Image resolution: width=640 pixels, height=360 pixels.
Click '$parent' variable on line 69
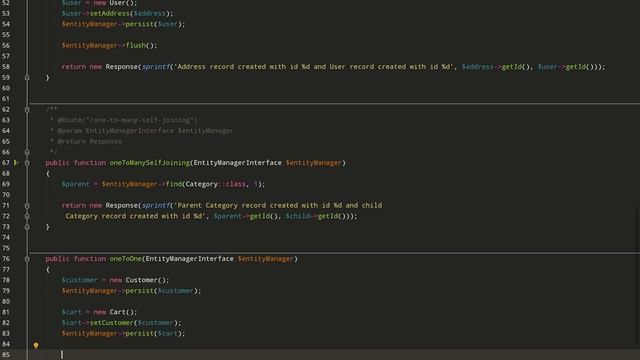click(x=76, y=184)
